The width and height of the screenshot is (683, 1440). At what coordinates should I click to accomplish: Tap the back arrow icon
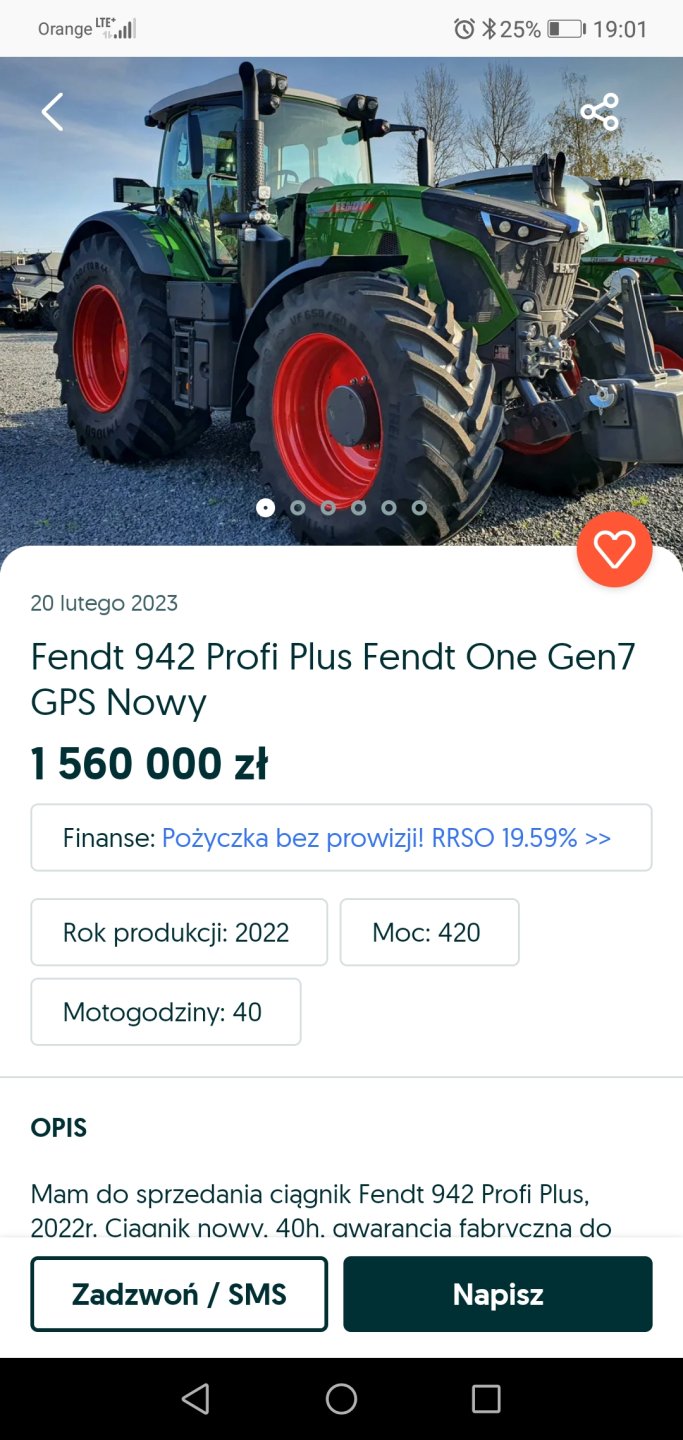(52, 112)
